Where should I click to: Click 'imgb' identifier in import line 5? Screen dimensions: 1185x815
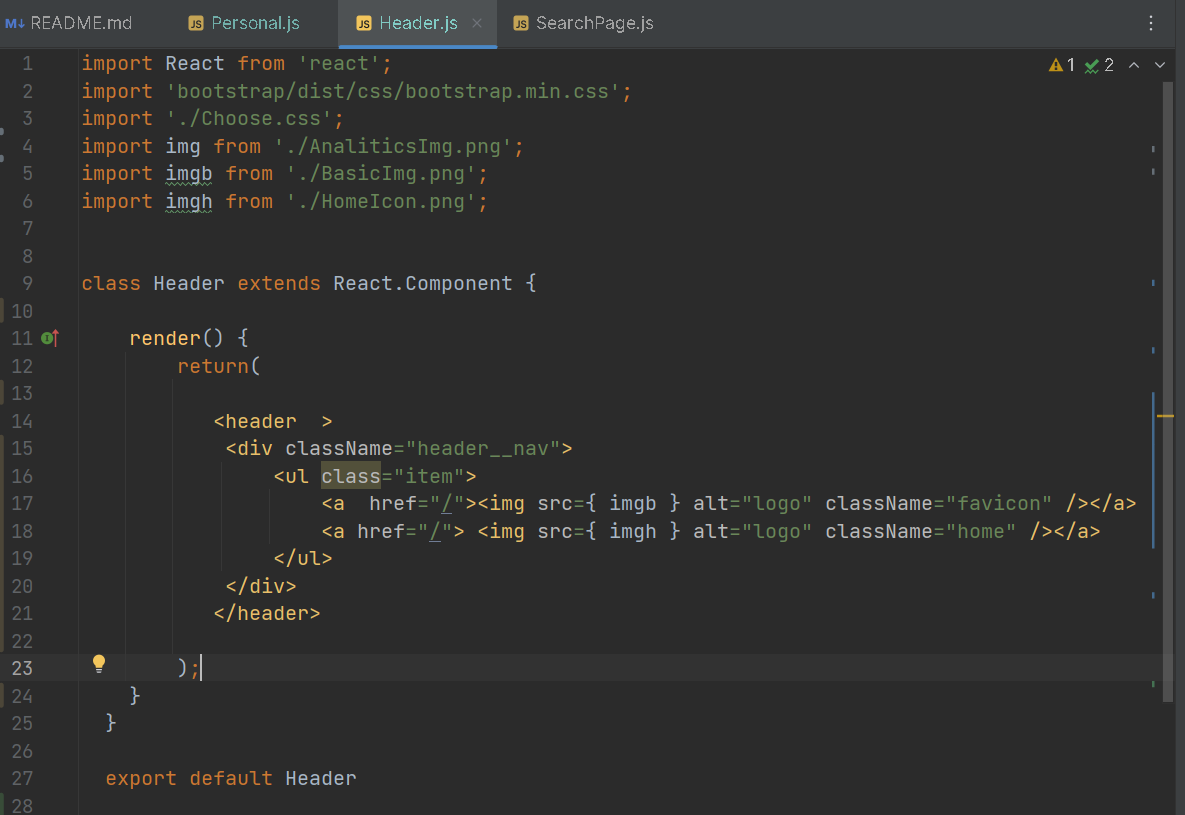[189, 174]
